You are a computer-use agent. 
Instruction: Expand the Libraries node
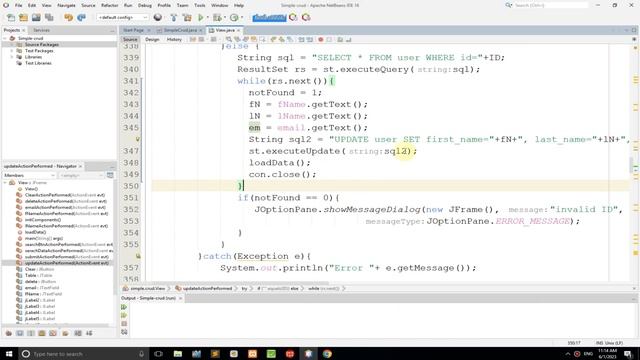(12, 57)
